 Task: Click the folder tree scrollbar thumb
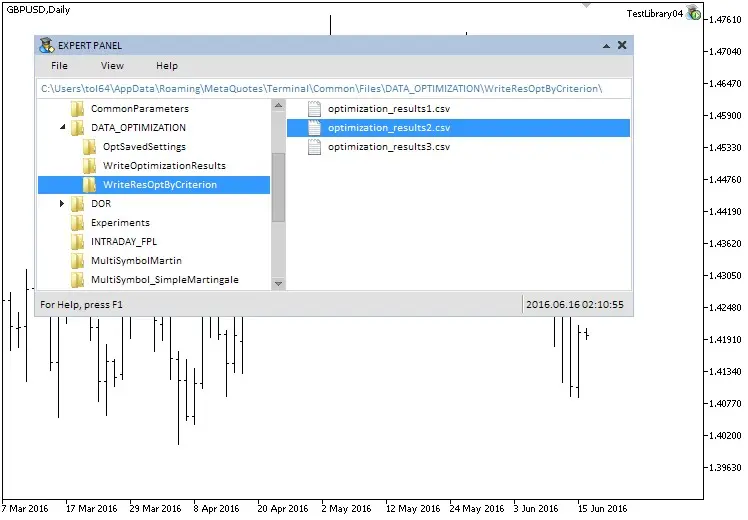(x=279, y=187)
